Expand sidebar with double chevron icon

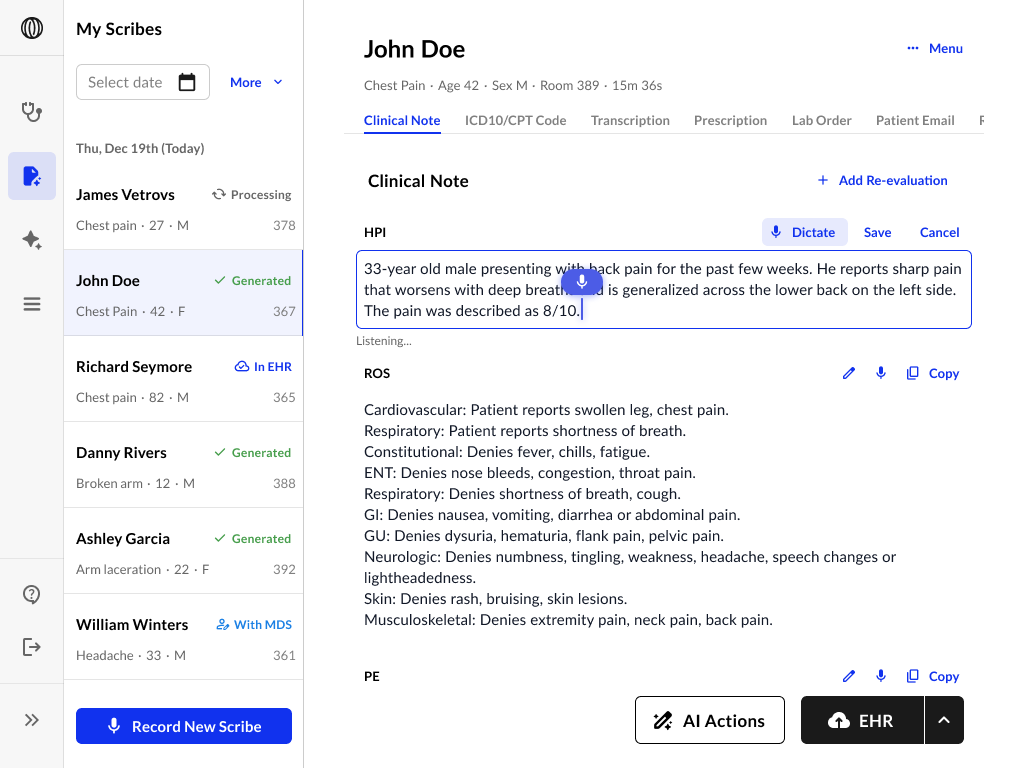point(31,720)
